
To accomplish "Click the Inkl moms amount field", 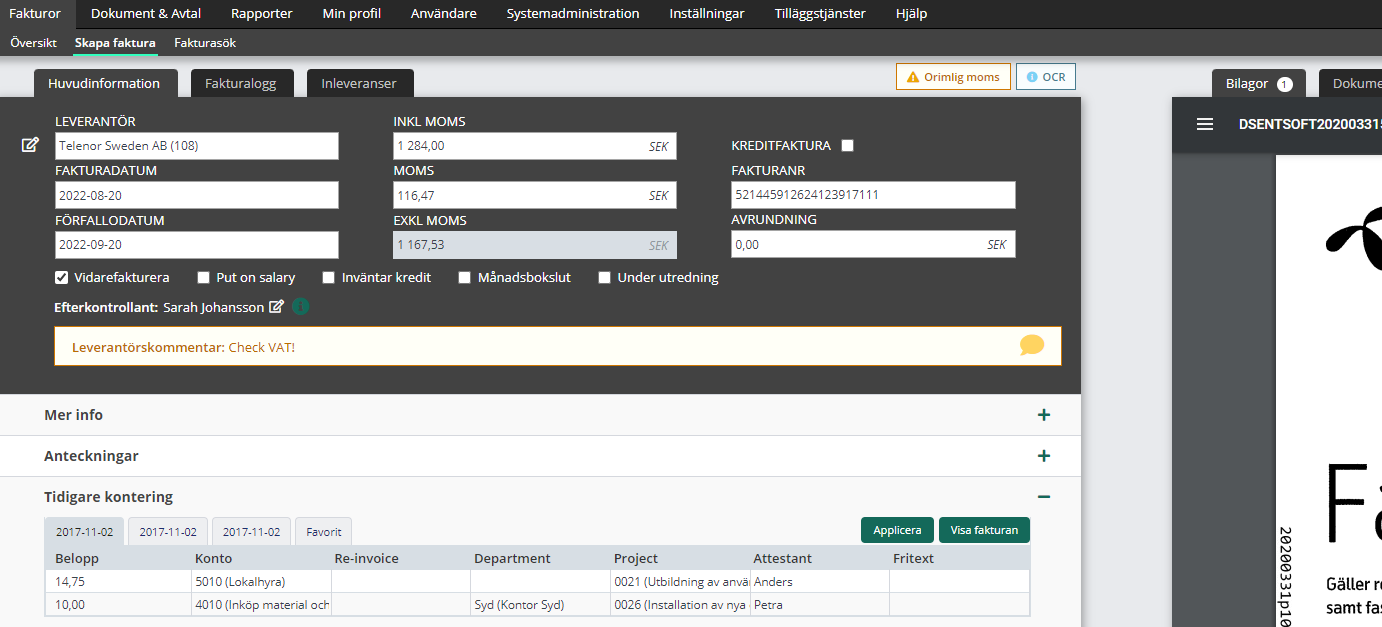I will (x=535, y=146).
